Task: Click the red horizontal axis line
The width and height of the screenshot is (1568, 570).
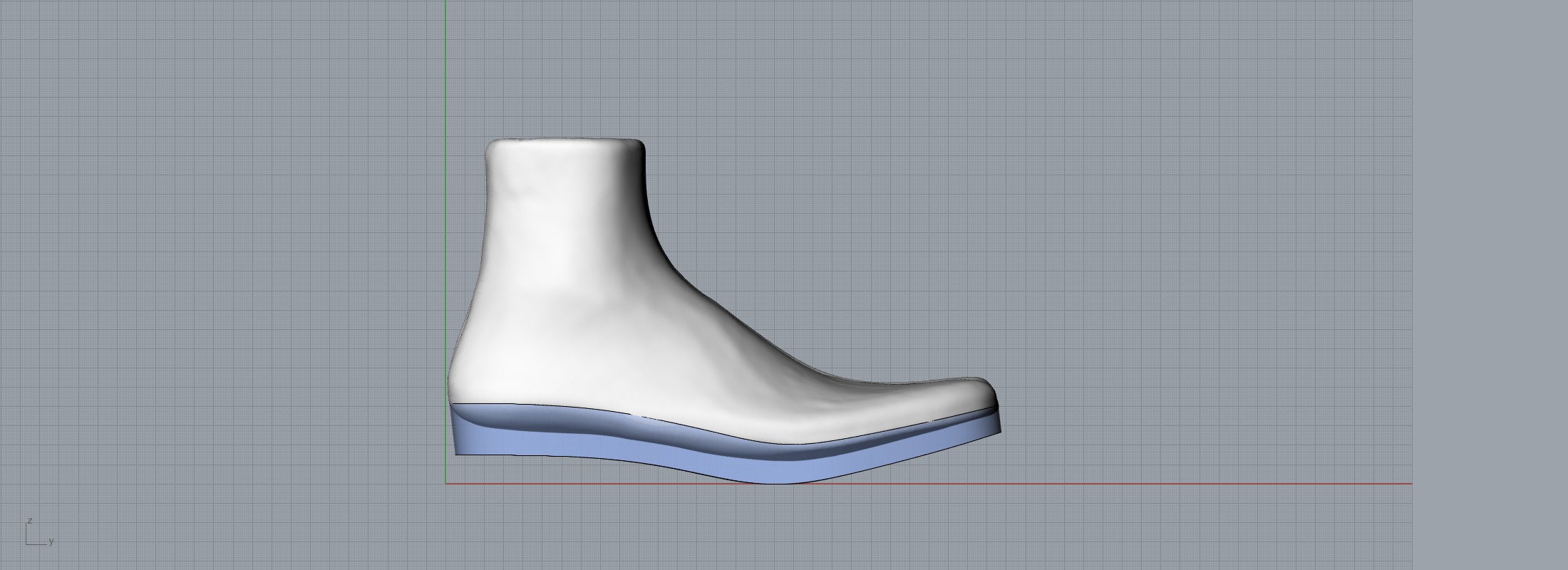Action: coord(1140,484)
